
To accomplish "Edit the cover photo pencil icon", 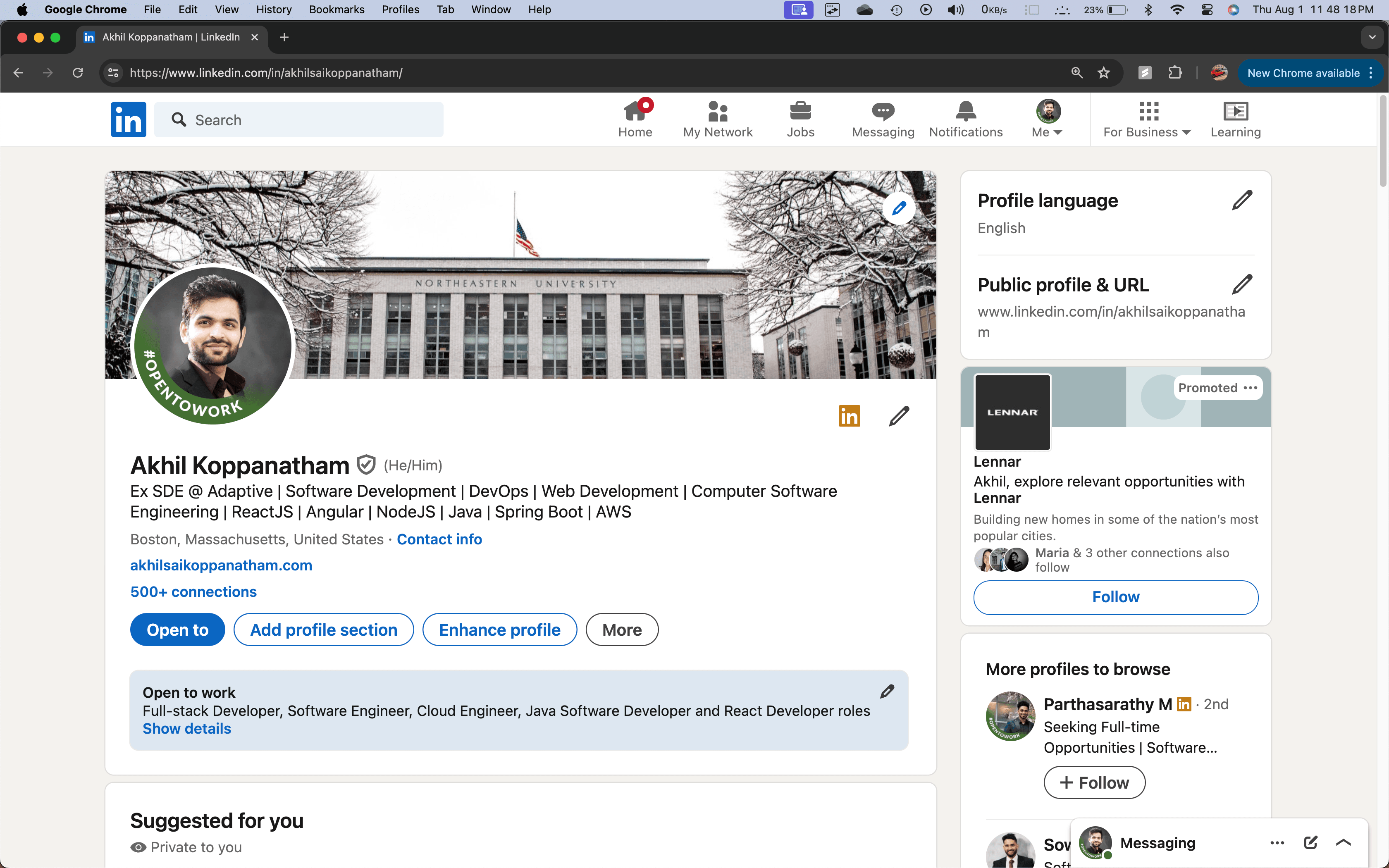I will [899, 208].
